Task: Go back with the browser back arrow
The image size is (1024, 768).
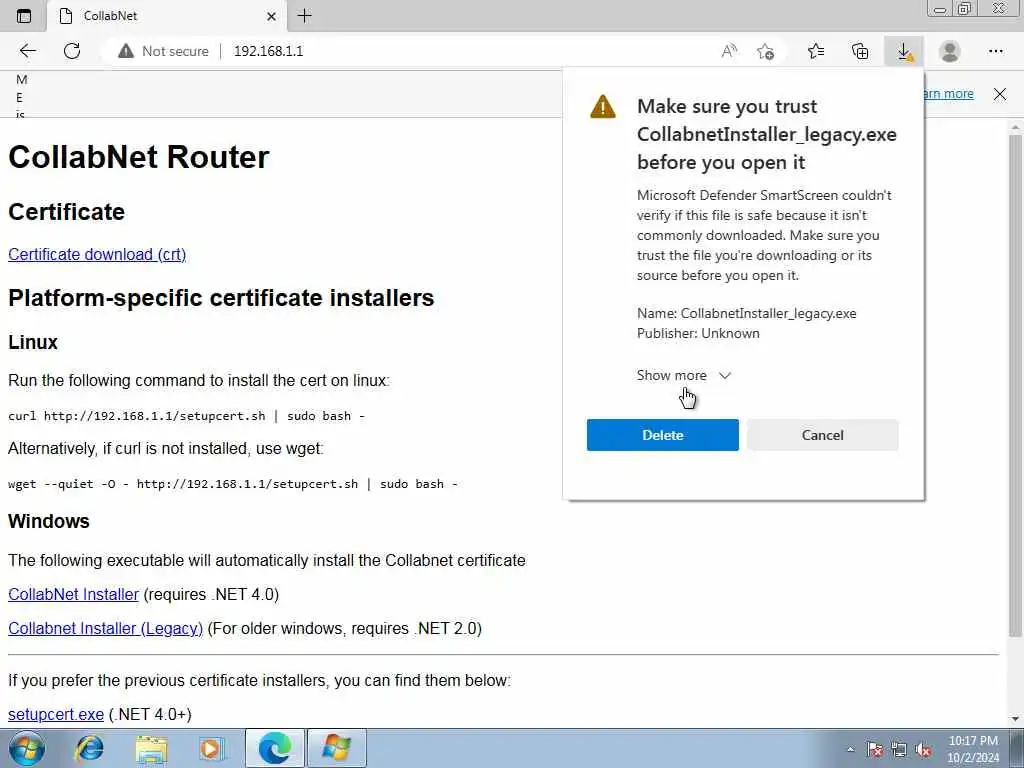Action: point(27,51)
